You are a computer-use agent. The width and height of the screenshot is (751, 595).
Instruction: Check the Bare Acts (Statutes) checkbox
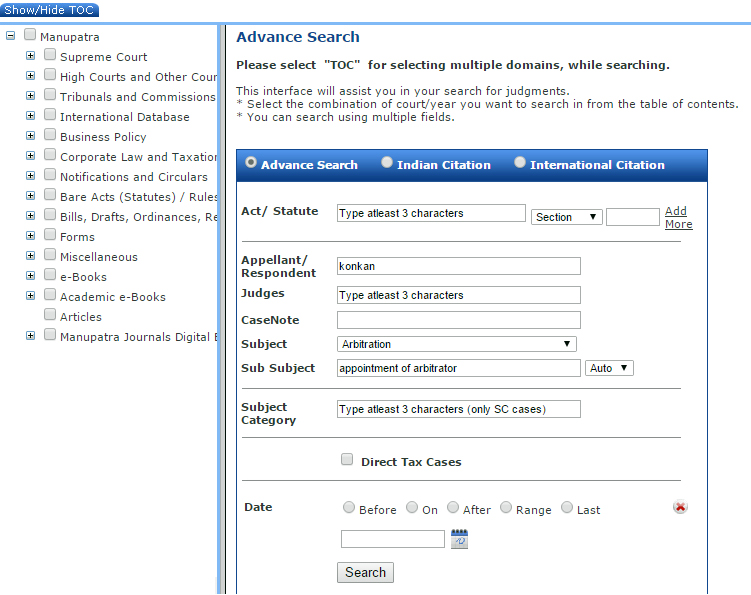tap(50, 194)
